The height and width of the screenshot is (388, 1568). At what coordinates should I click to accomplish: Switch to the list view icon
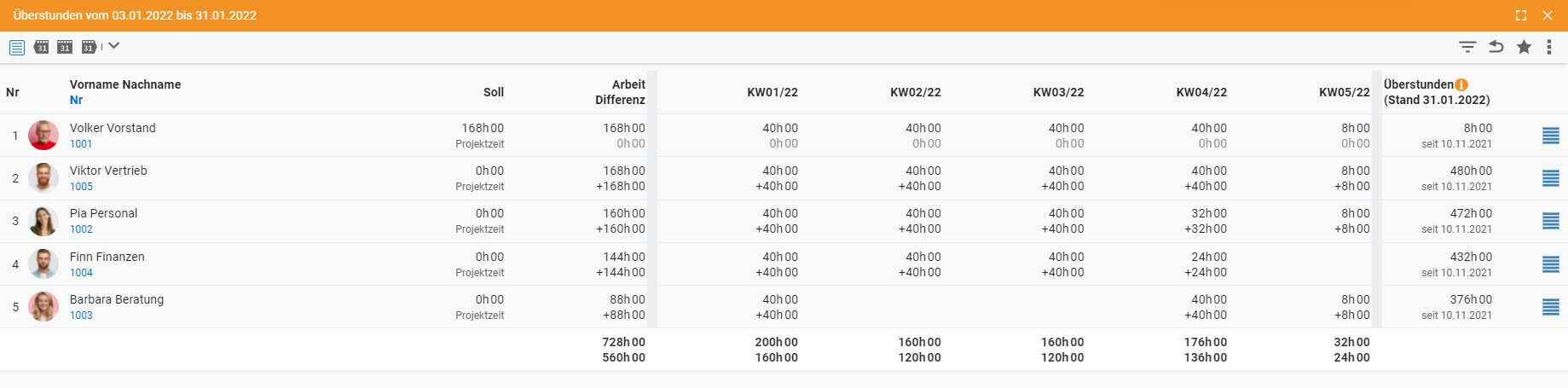pos(17,47)
